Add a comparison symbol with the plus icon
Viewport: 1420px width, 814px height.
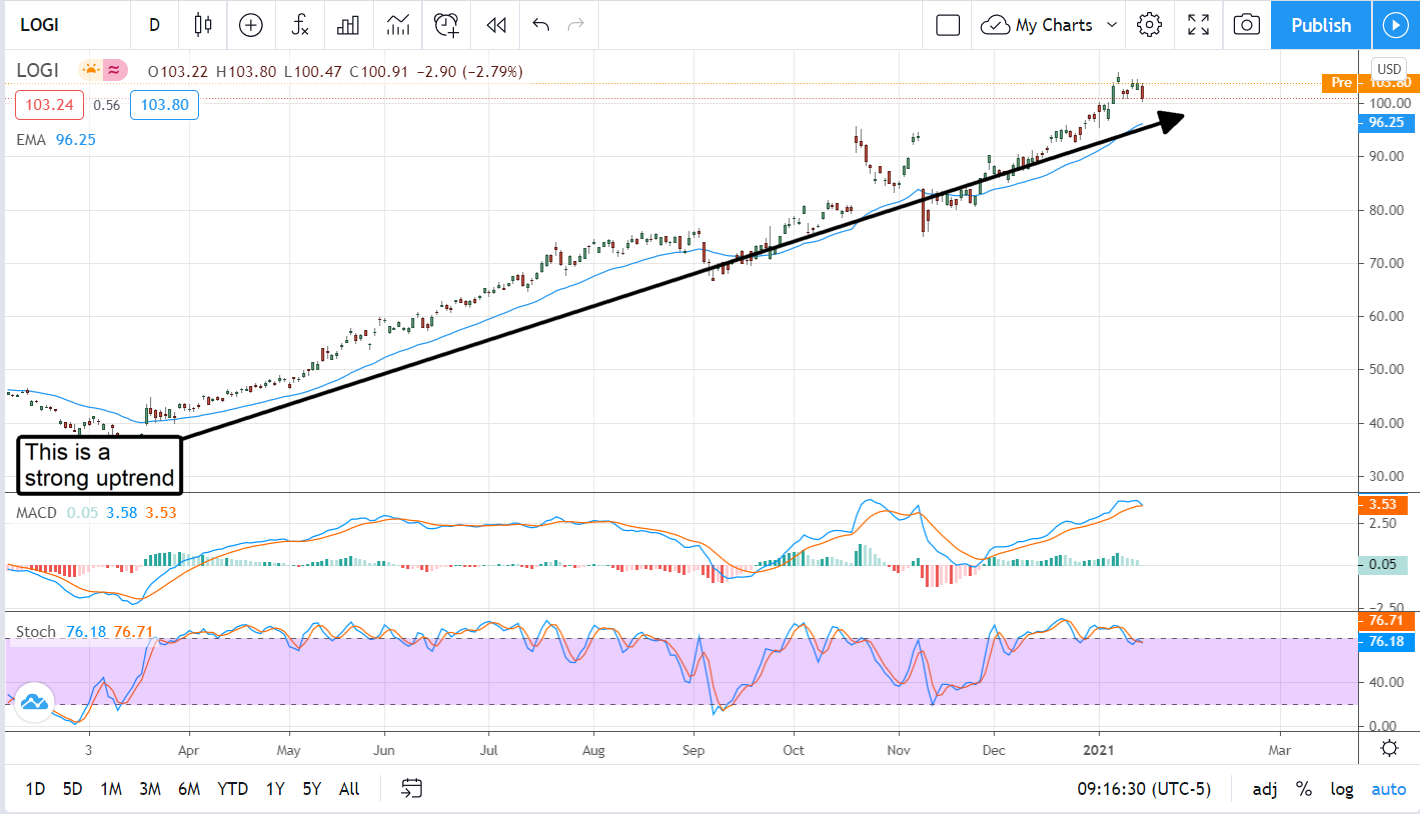250,25
